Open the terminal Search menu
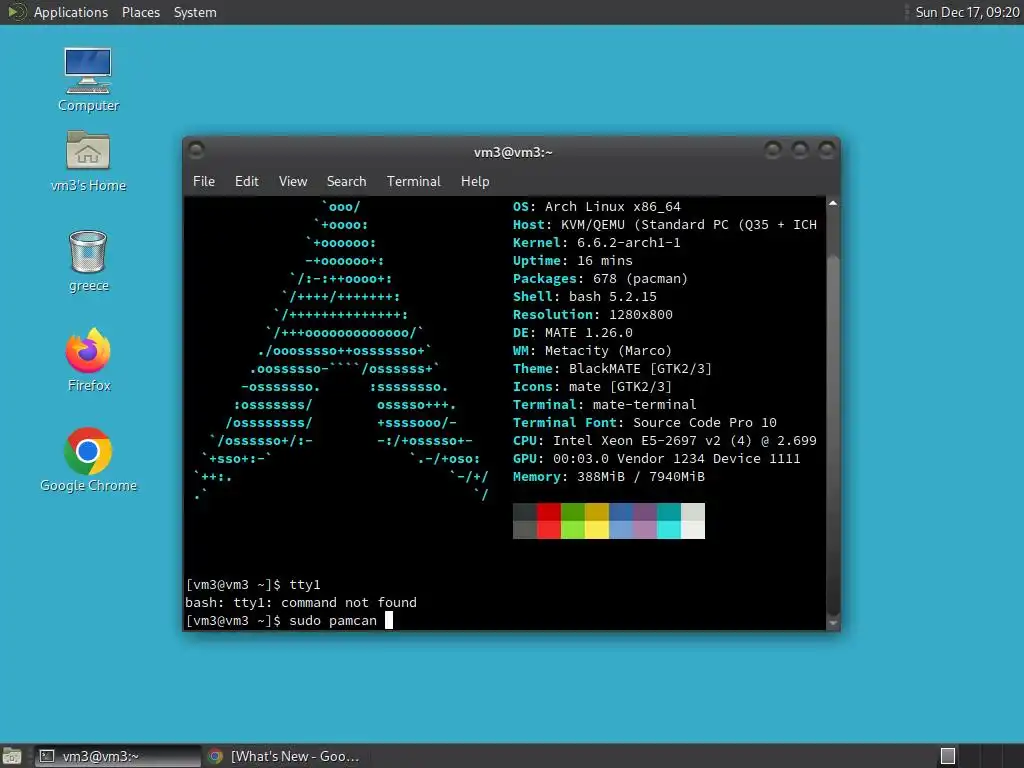 (x=347, y=181)
